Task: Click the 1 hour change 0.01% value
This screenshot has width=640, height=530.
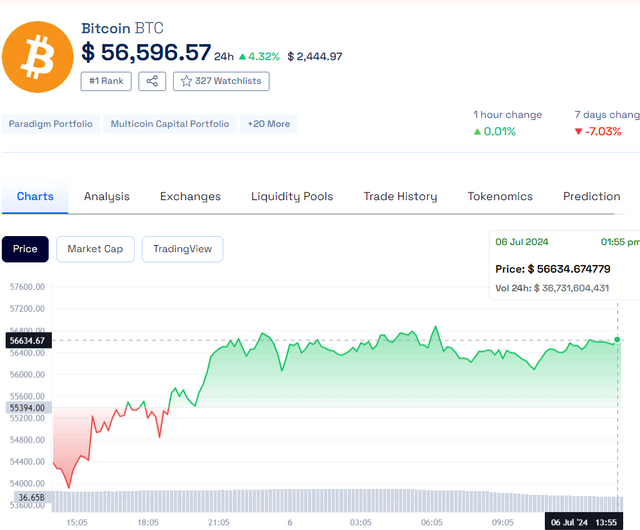Action: click(495, 131)
